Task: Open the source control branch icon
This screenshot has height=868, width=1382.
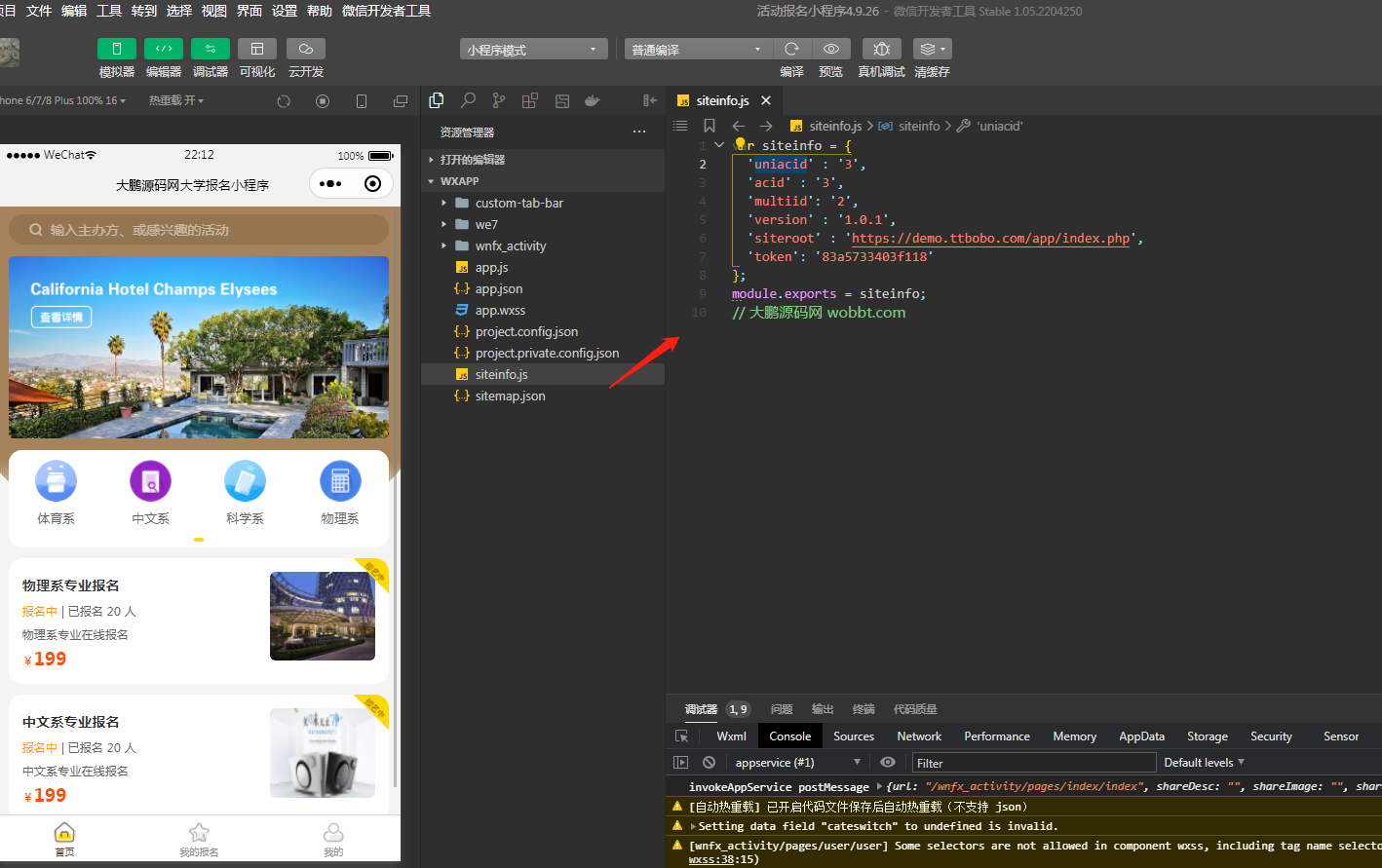Action: [499, 100]
